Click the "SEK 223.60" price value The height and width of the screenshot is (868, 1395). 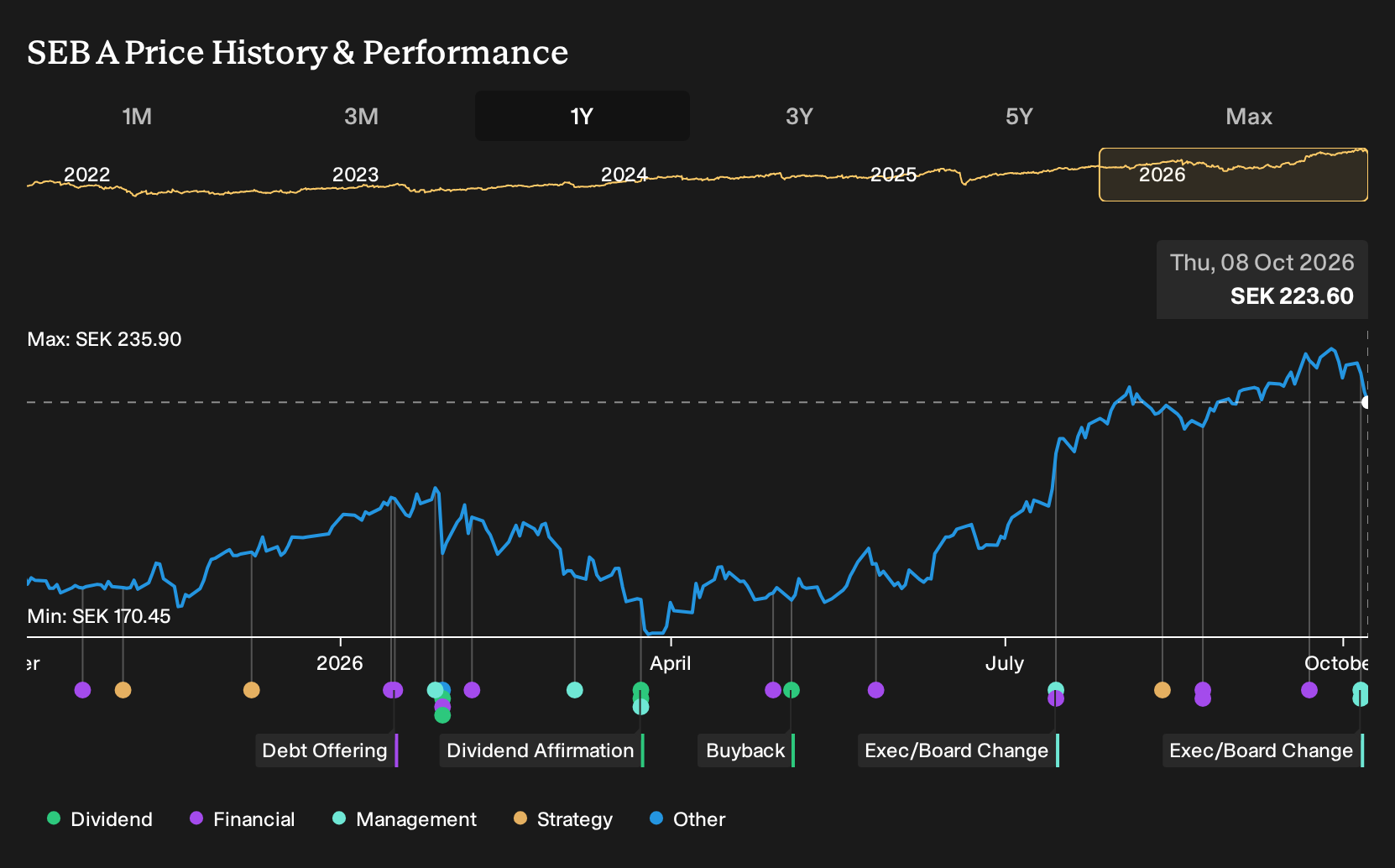(x=1292, y=296)
